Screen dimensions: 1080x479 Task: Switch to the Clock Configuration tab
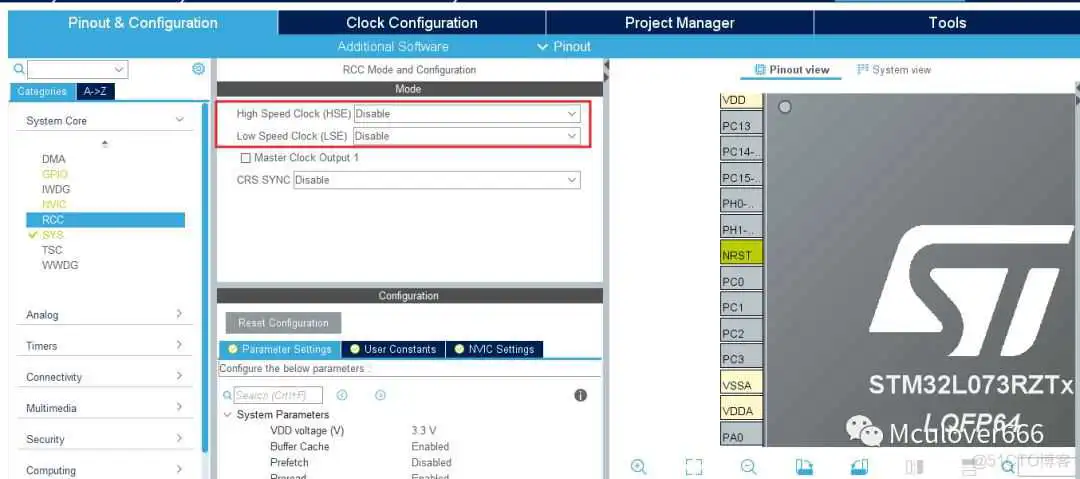(411, 22)
